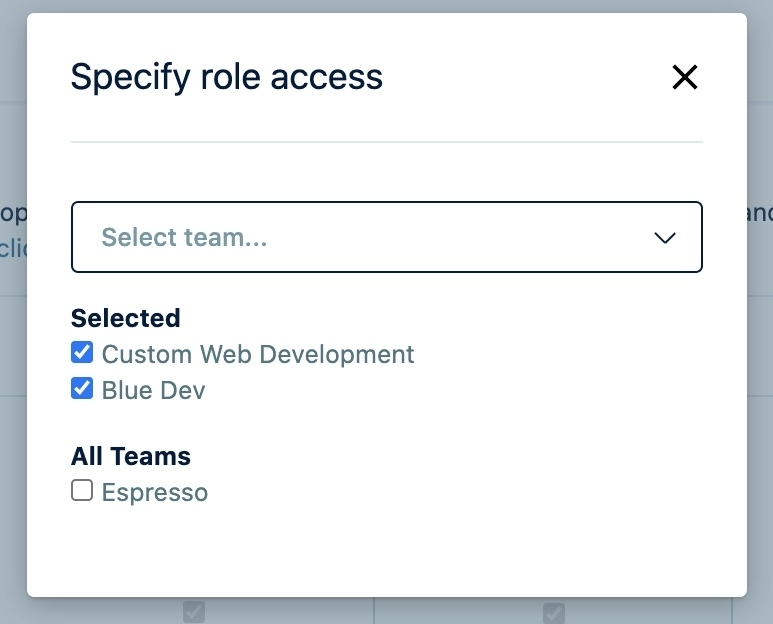The height and width of the screenshot is (624, 773).
Task: Click the Custom Web Development label
Action: (258, 354)
